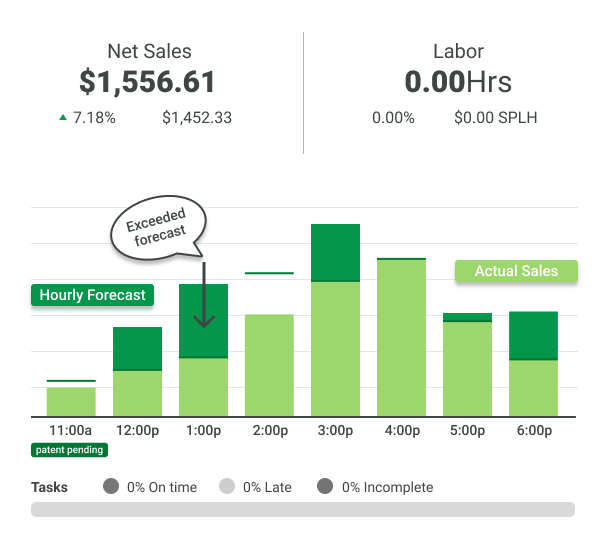606x553 pixels.
Task: Click the $1,556.61 Net Sales total
Action: click(149, 82)
